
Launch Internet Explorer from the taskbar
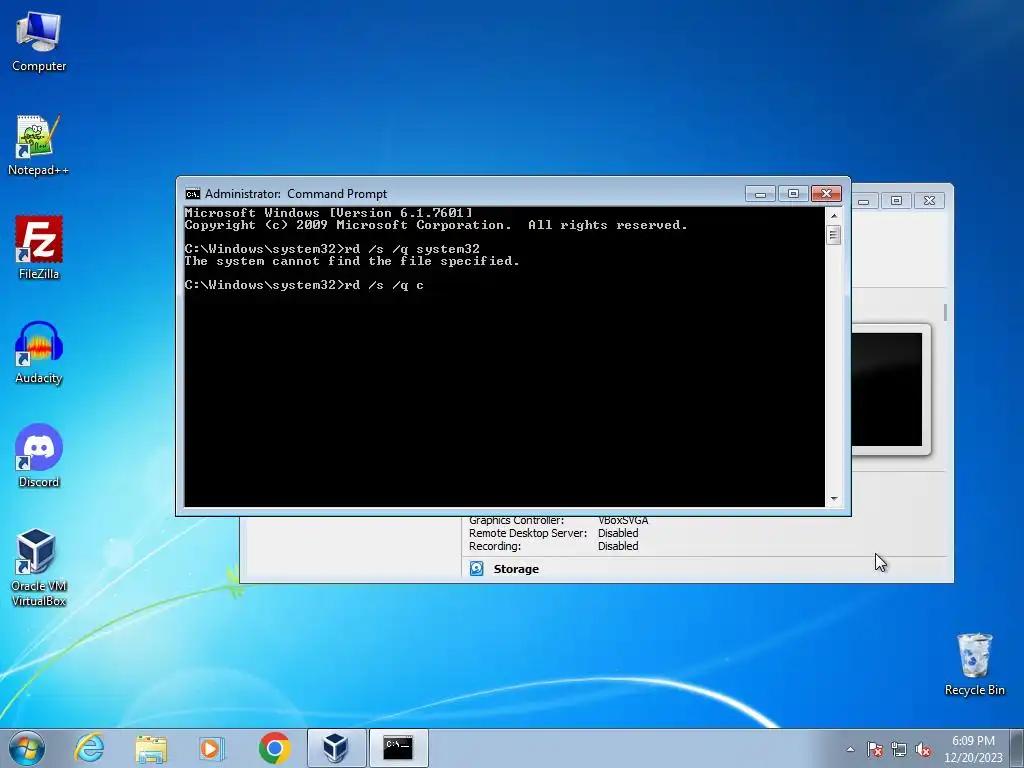89,748
